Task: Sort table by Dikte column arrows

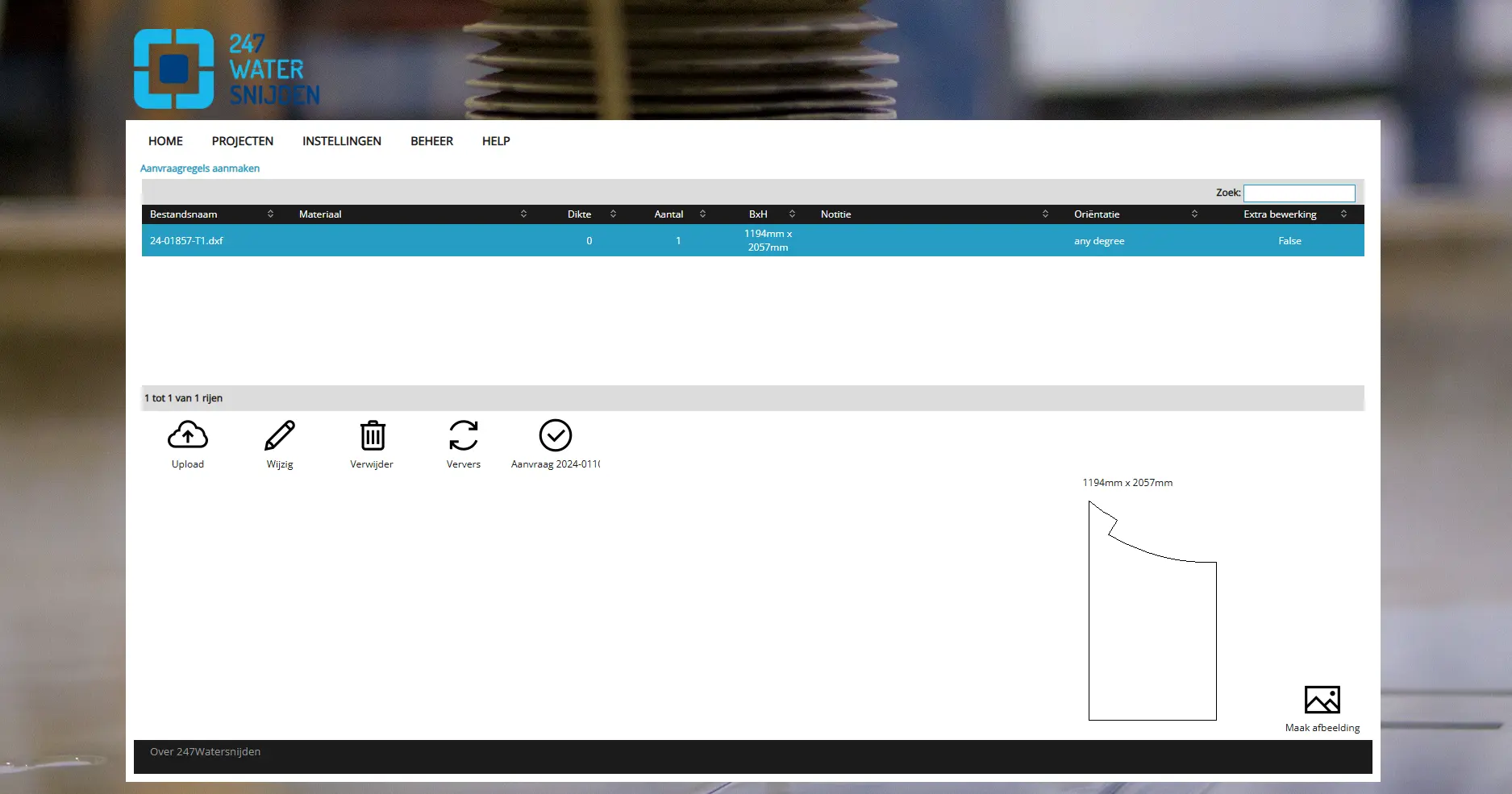Action: pos(613,214)
